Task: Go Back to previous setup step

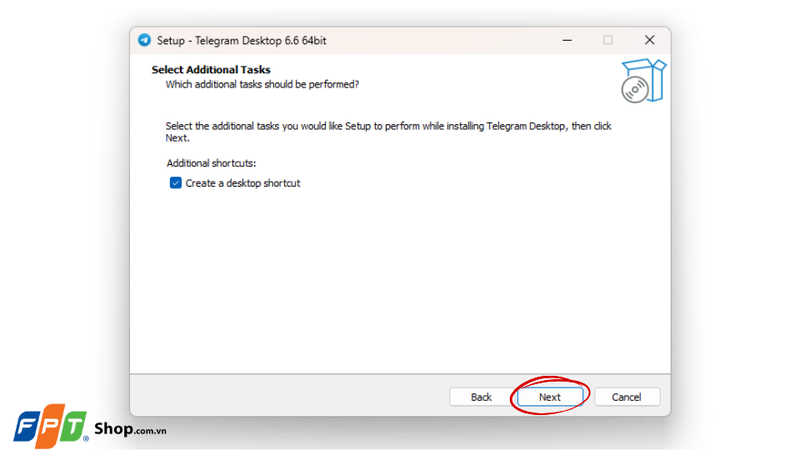Action: point(481,397)
